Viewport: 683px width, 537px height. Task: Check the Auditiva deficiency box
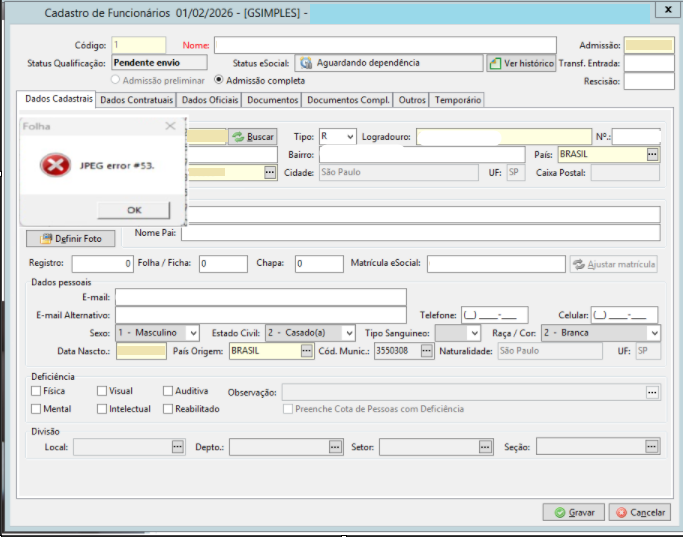168,391
